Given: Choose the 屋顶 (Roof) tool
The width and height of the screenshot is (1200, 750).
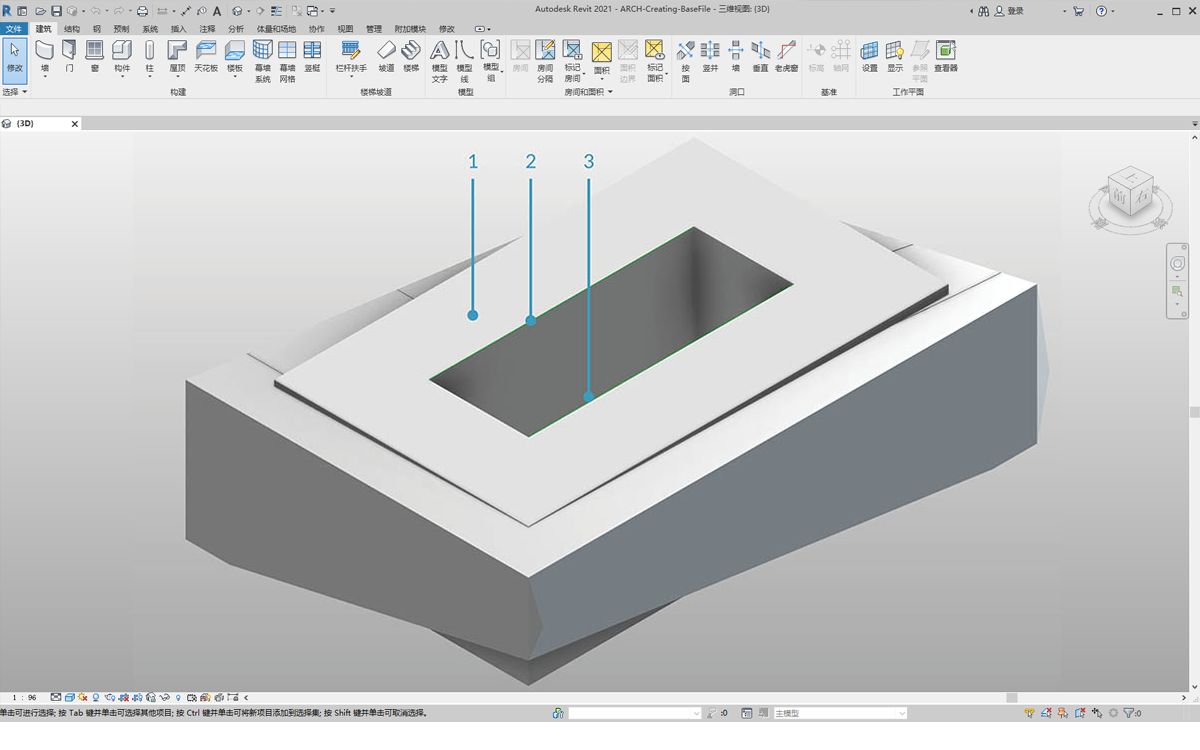Looking at the screenshot, I should click(x=177, y=58).
